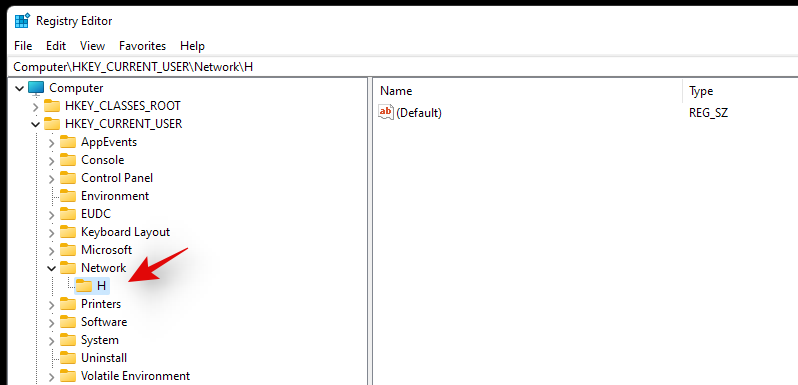The height and width of the screenshot is (385, 798).
Task: Expand the Keyboard Layout key
Action: 51,233
